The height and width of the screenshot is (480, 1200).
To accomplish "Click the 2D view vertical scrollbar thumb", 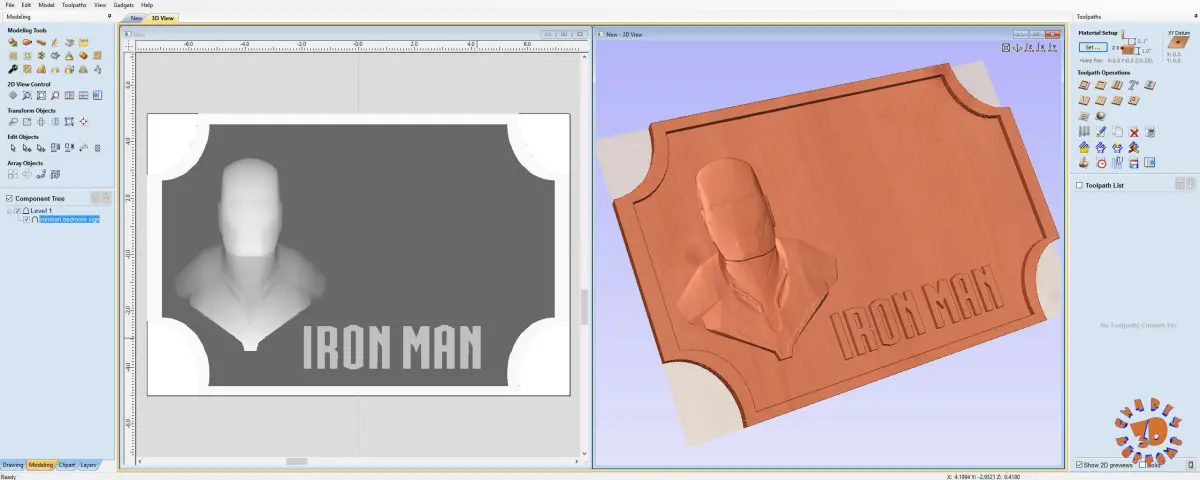I will [584, 307].
